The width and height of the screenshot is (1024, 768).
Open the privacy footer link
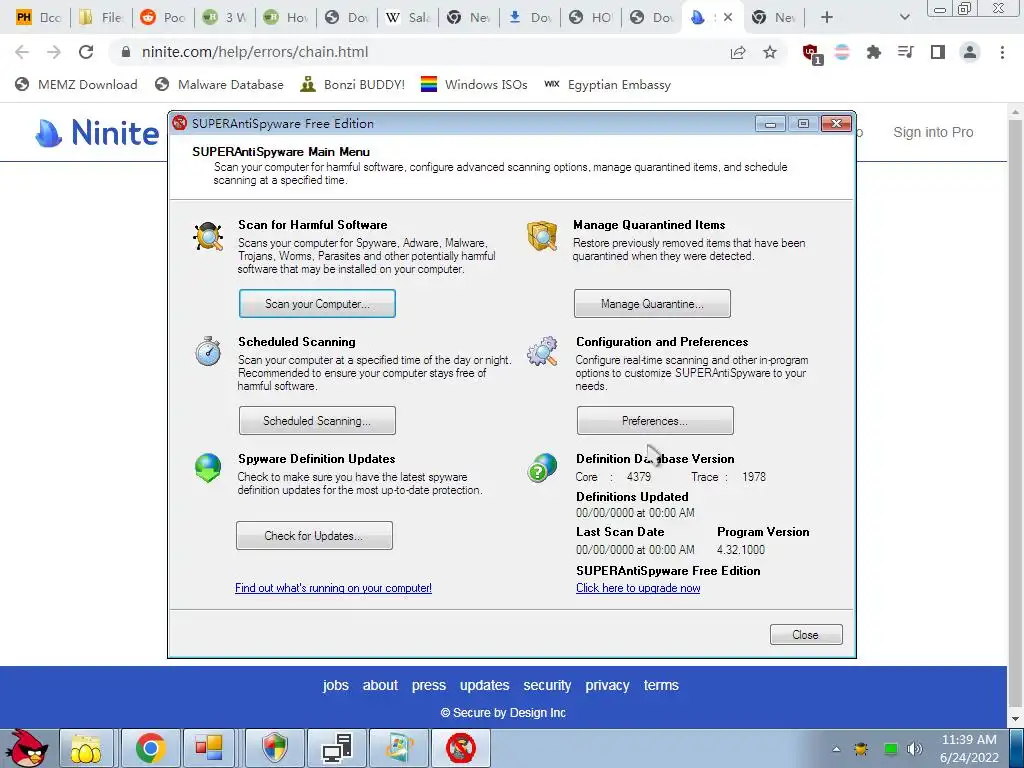tap(607, 685)
